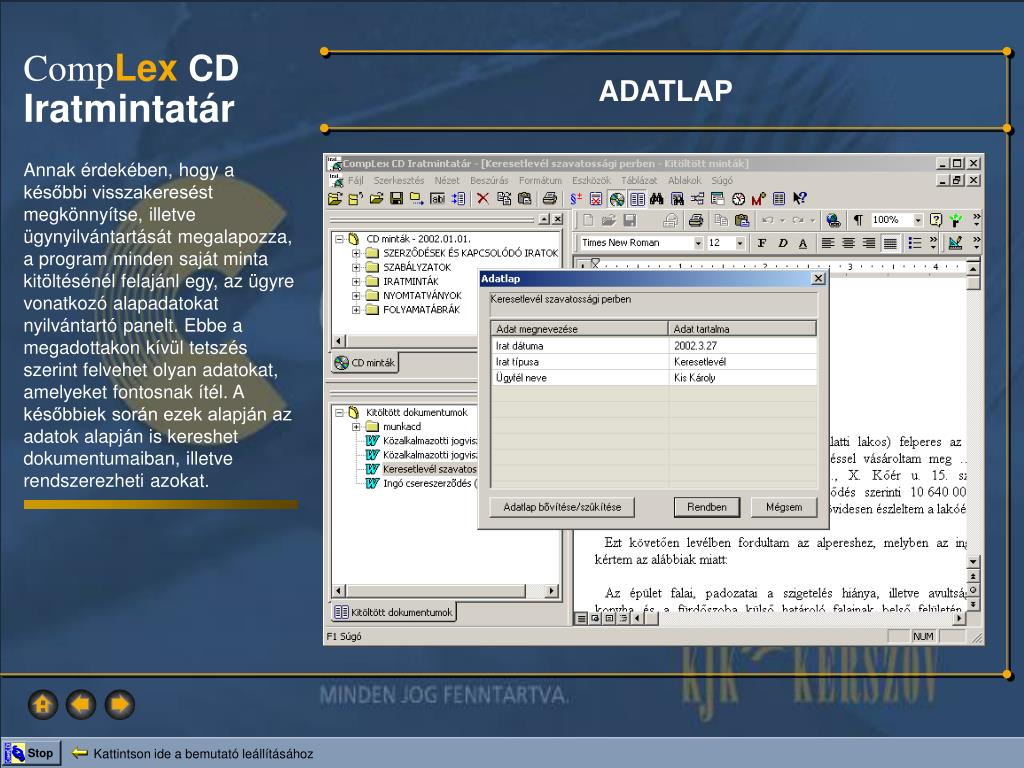Toggle paragraph marks with the pilcrow button
1024x768 pixels.
(858, 220)
